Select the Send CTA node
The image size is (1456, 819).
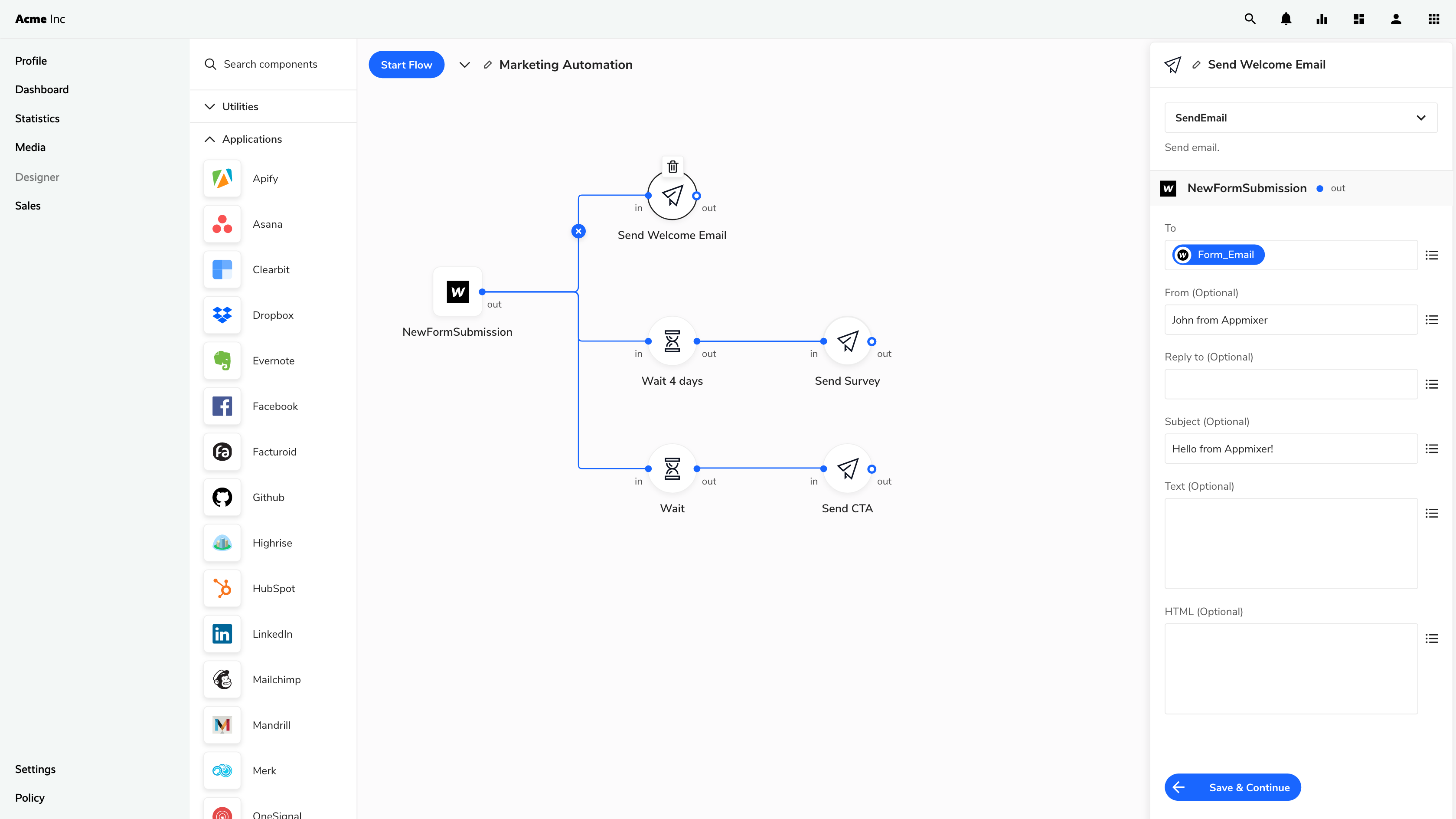(847, 468)
